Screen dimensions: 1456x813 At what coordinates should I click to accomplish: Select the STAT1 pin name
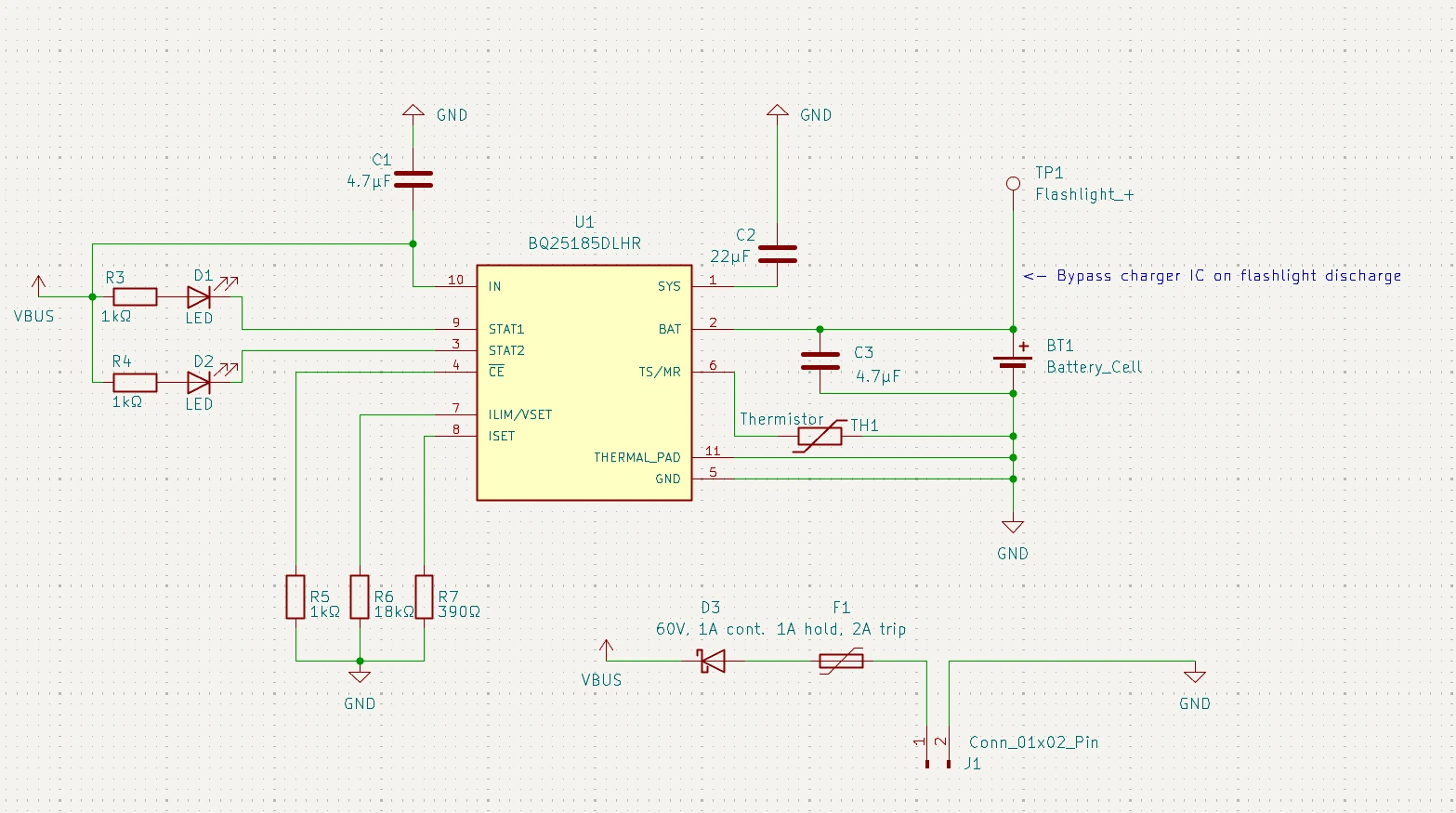pos(506,329)
